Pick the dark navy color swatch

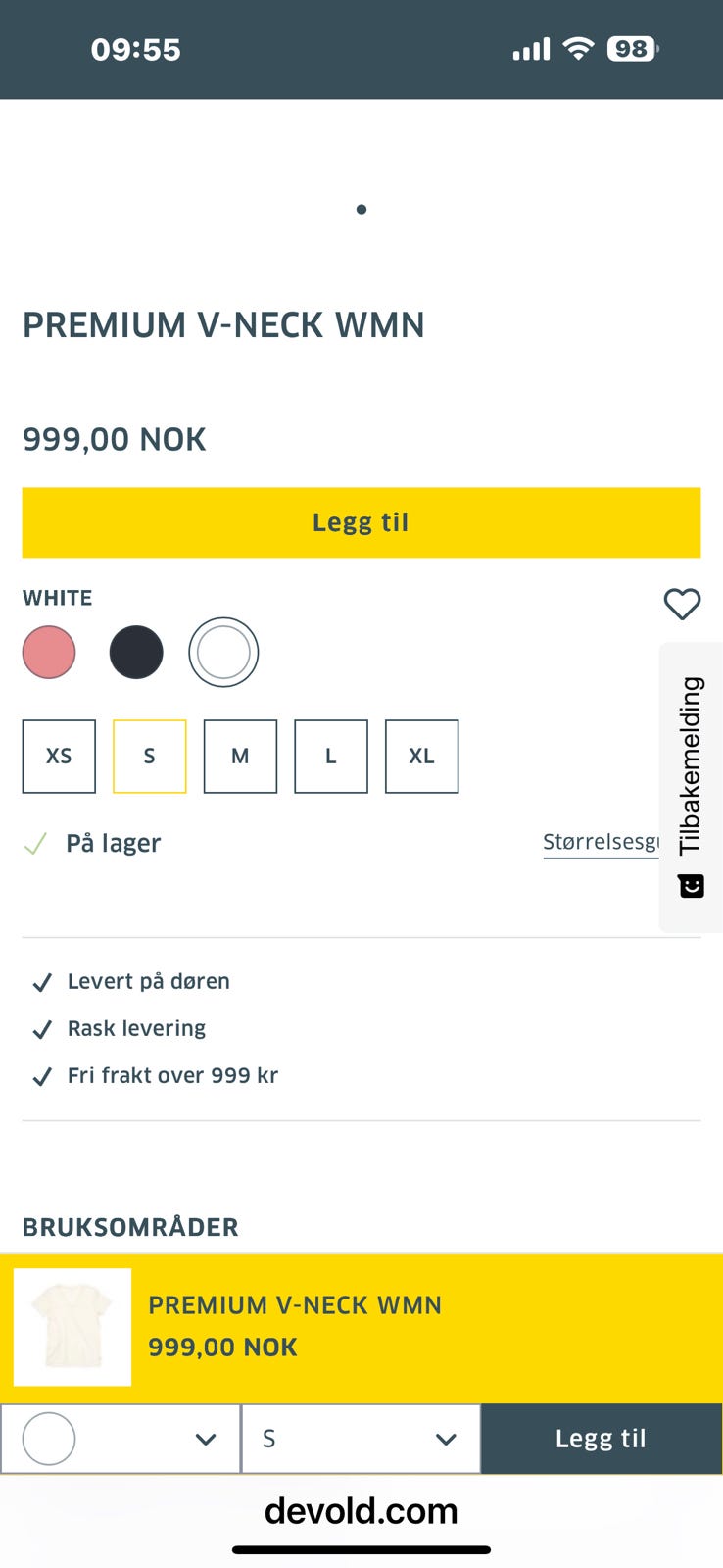point(136,653)
